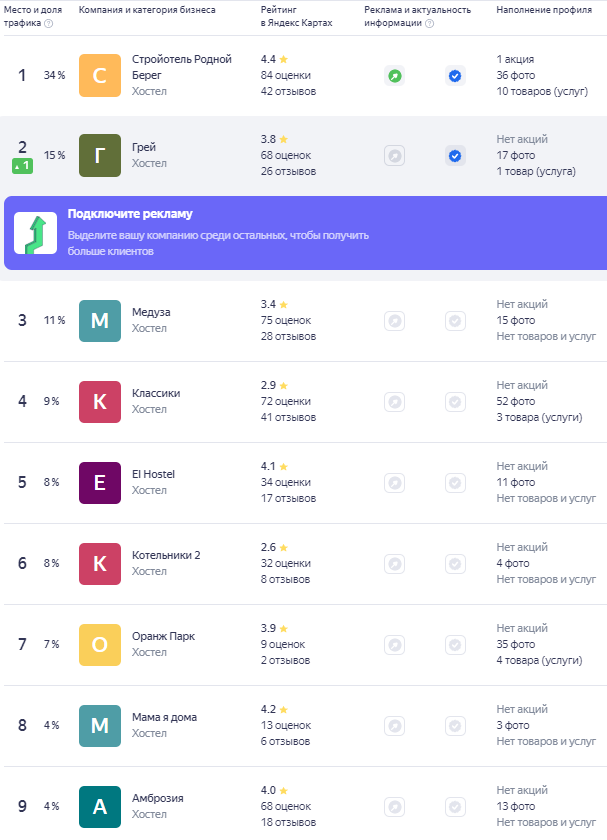Open company name El Hostel
Screen dimensions: 607x840
[x=153, y=474]
